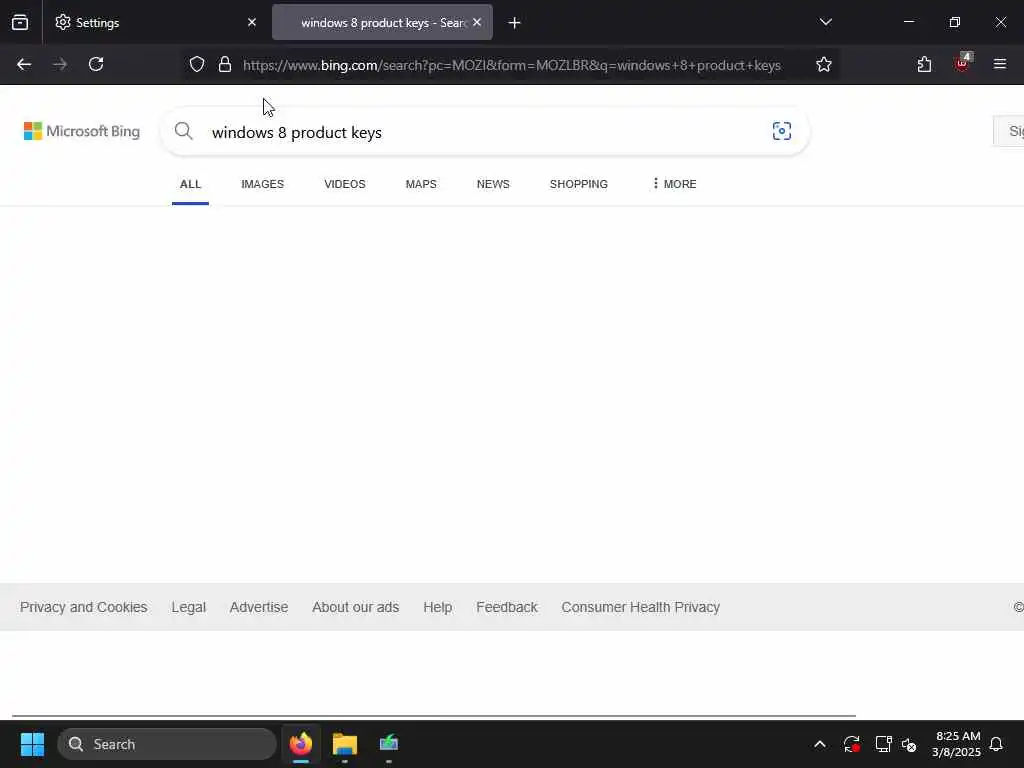Viewport: 1024px width, 768px height.
Task: Switch to NEWS results
Action: point(493,184)
